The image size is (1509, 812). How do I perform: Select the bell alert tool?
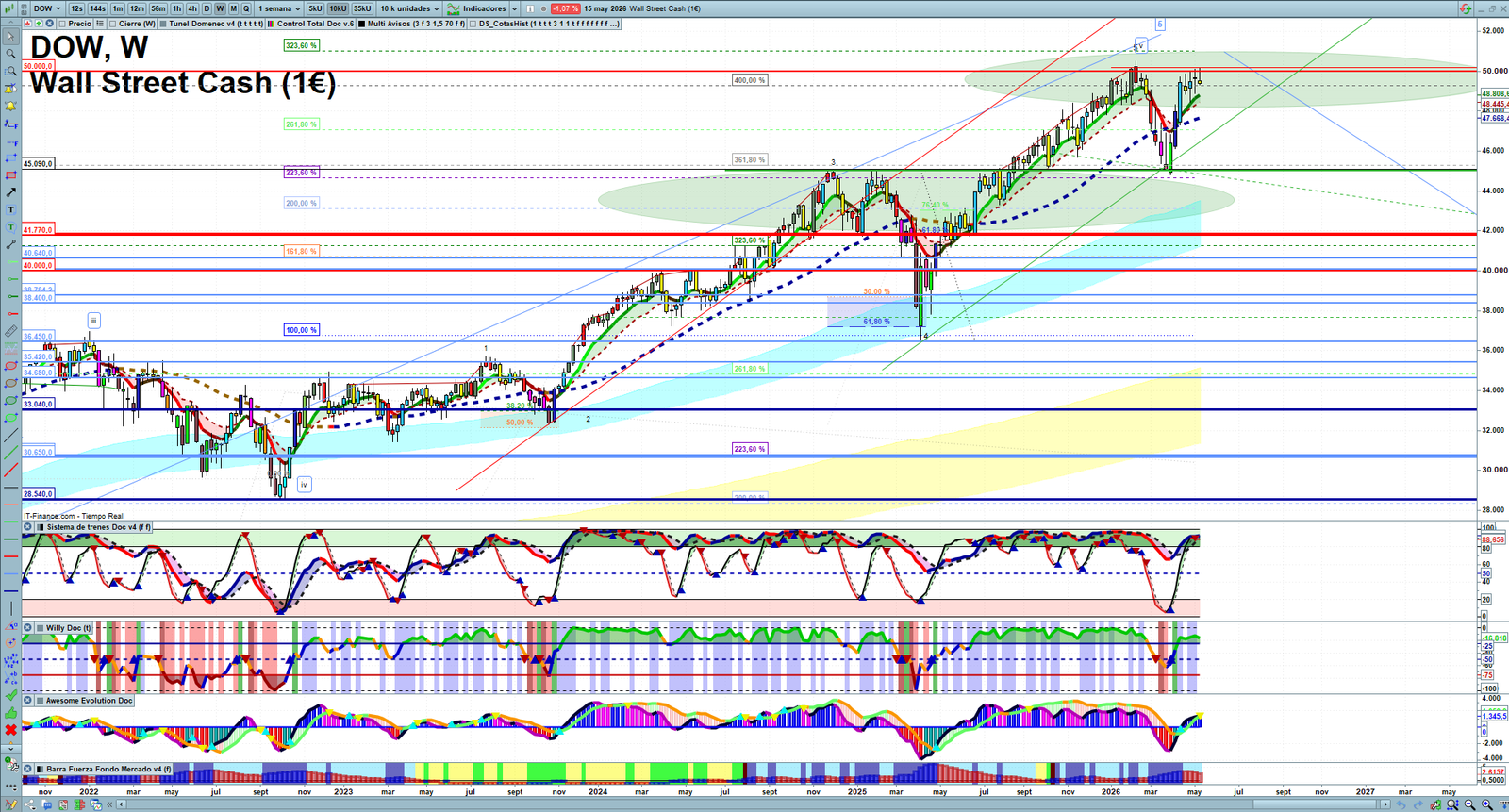[10, 106]
